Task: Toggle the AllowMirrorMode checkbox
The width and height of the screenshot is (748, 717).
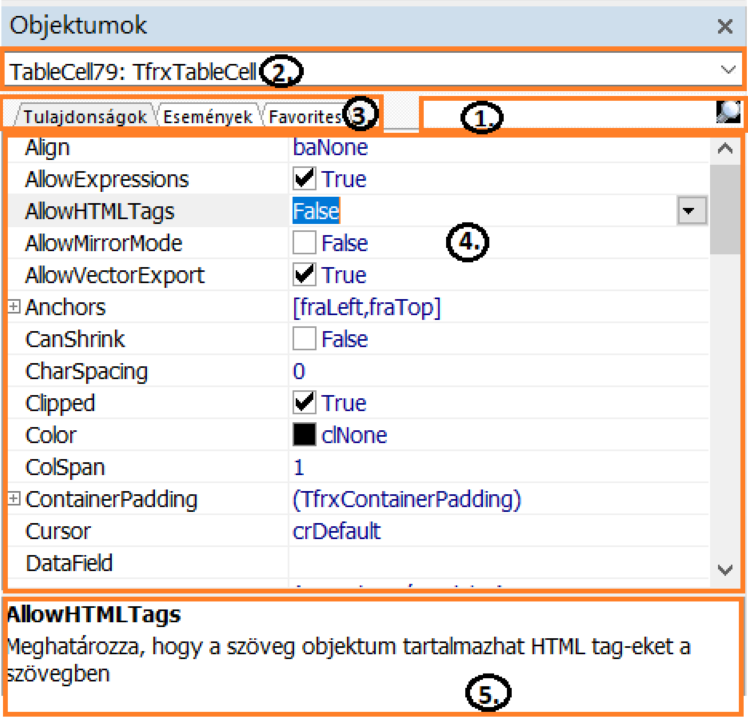Action: click(304, 243)
